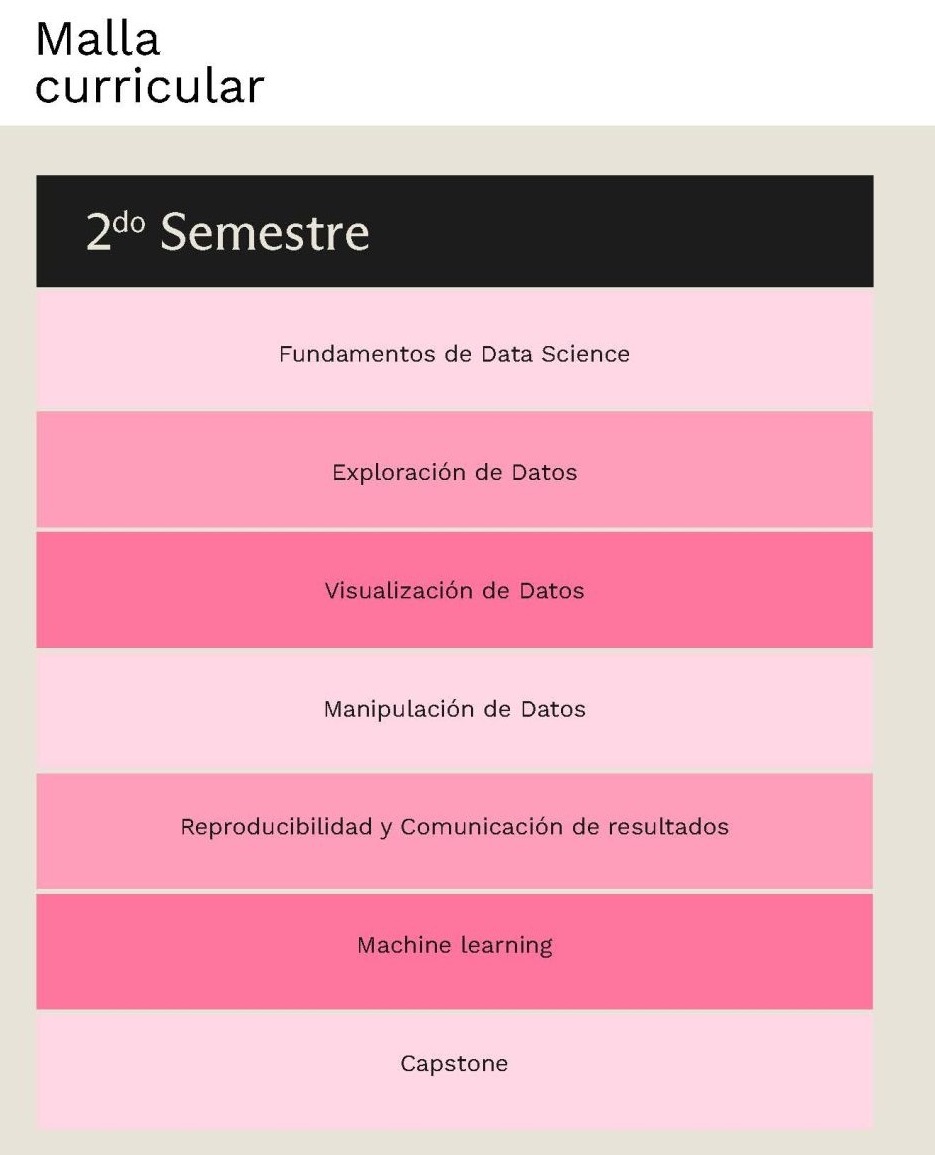Open the Manipulación de Datos course

455,709
